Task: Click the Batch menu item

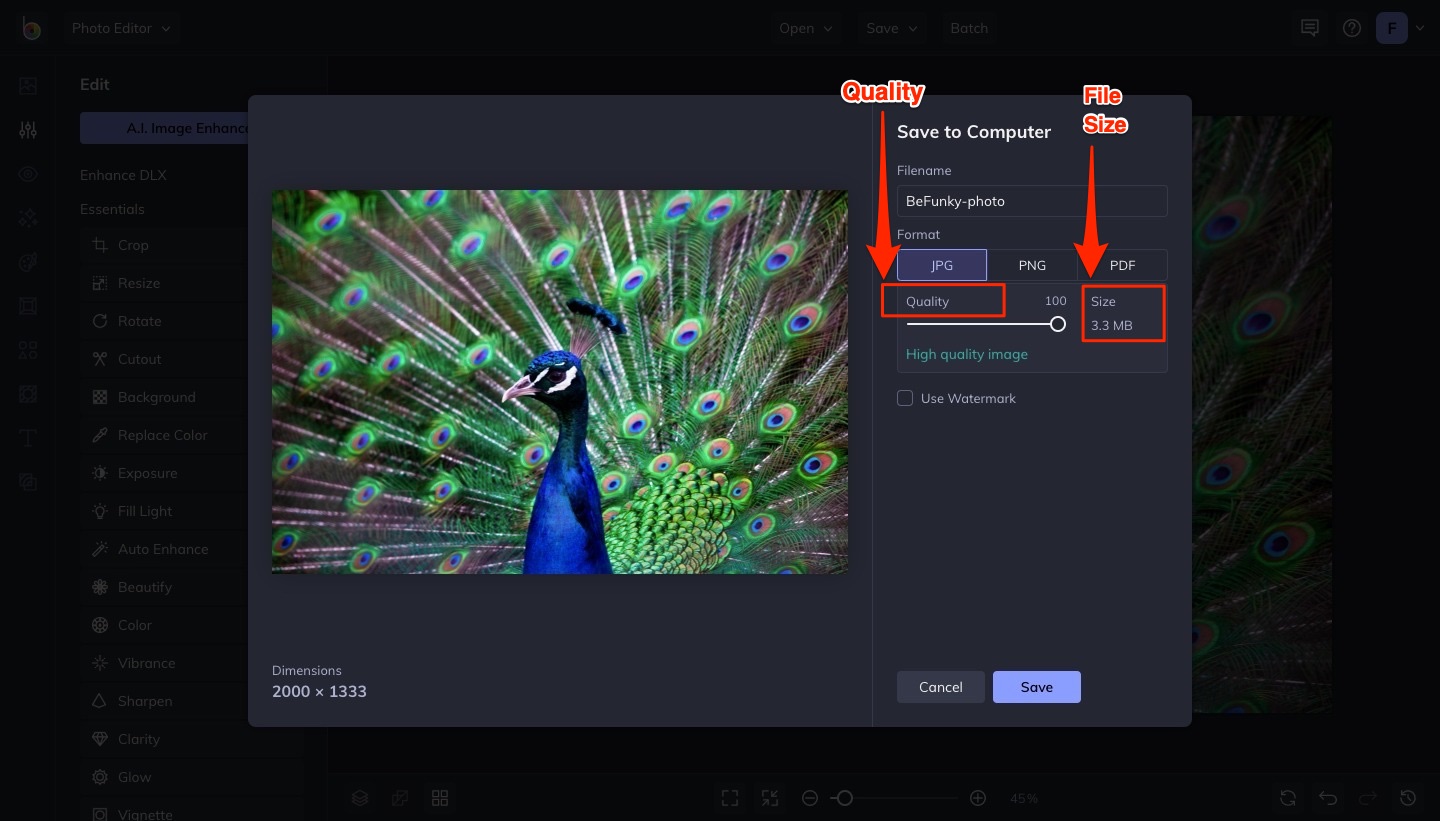Action: pos(969,28)
